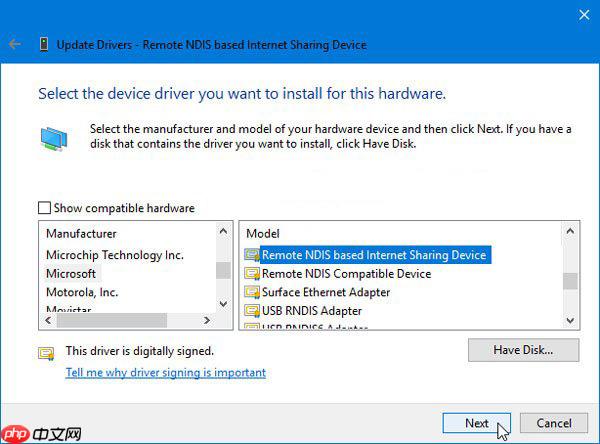Close the Update Drivers window

[x=584, y=15]
